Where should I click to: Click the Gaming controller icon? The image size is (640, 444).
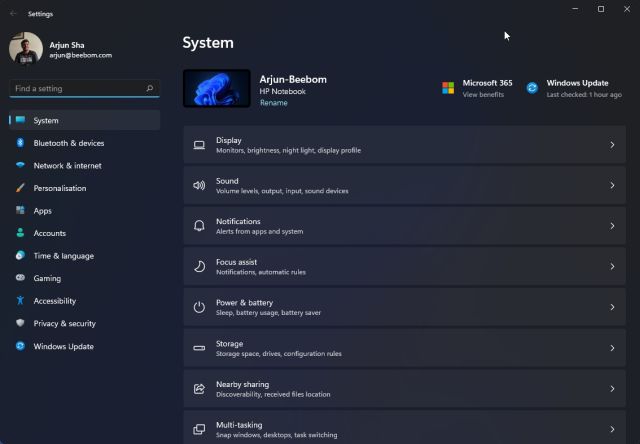pyautogui.click(x=20, y=278)
